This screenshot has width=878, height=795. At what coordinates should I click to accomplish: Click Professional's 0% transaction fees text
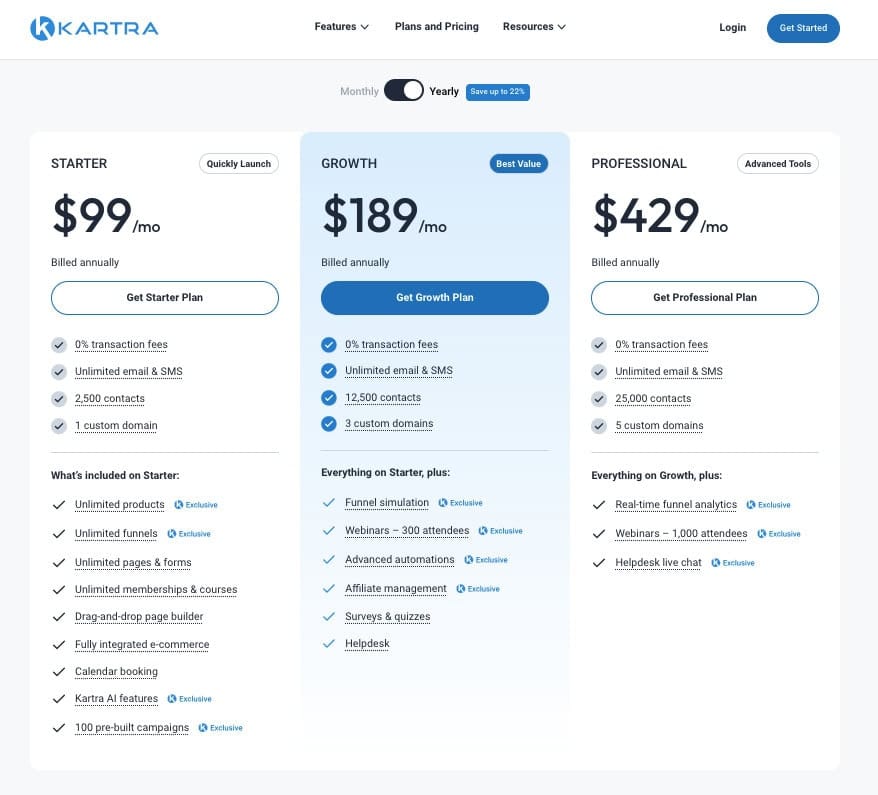(x=661, y=344)
